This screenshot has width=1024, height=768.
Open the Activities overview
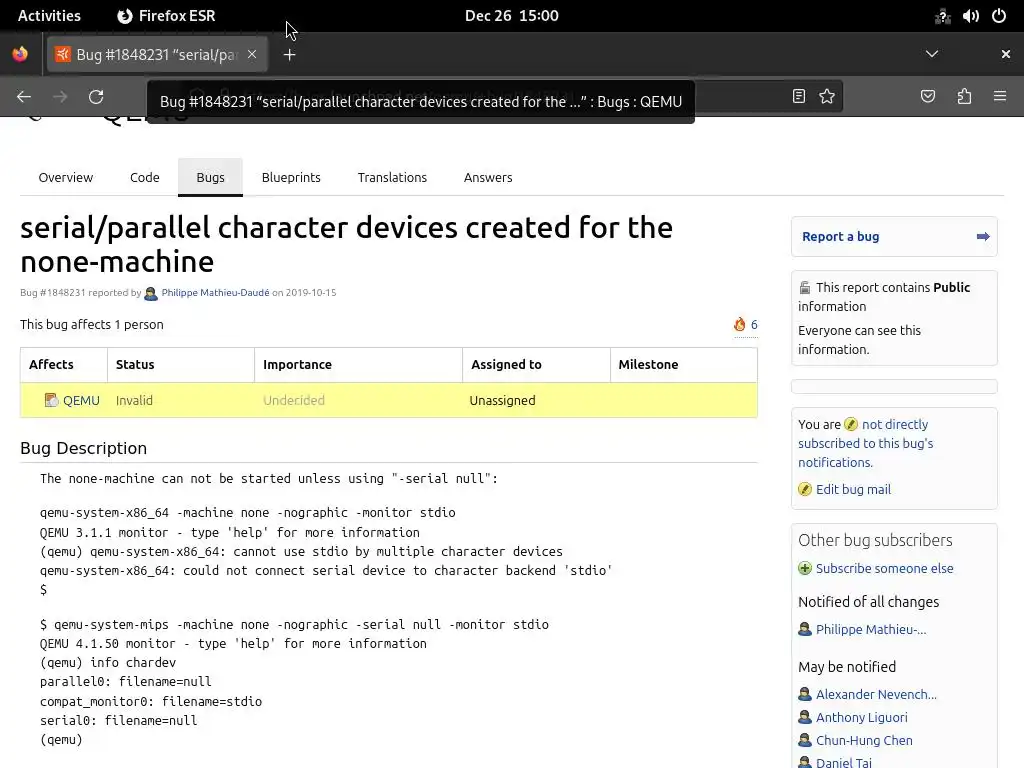(x=49, y=15)
